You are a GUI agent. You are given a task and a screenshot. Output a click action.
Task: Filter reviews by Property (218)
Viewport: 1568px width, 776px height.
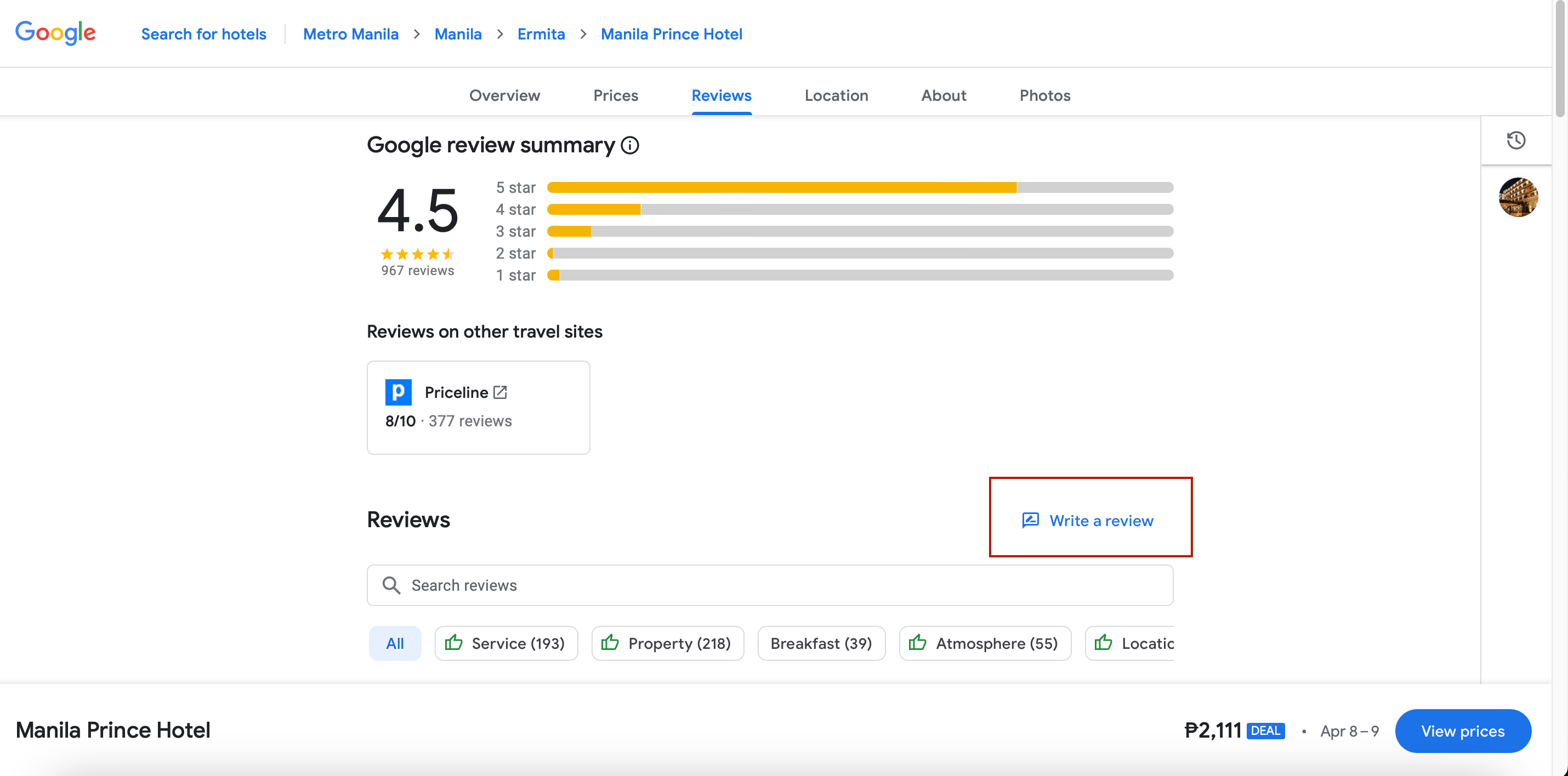(668, 643)
